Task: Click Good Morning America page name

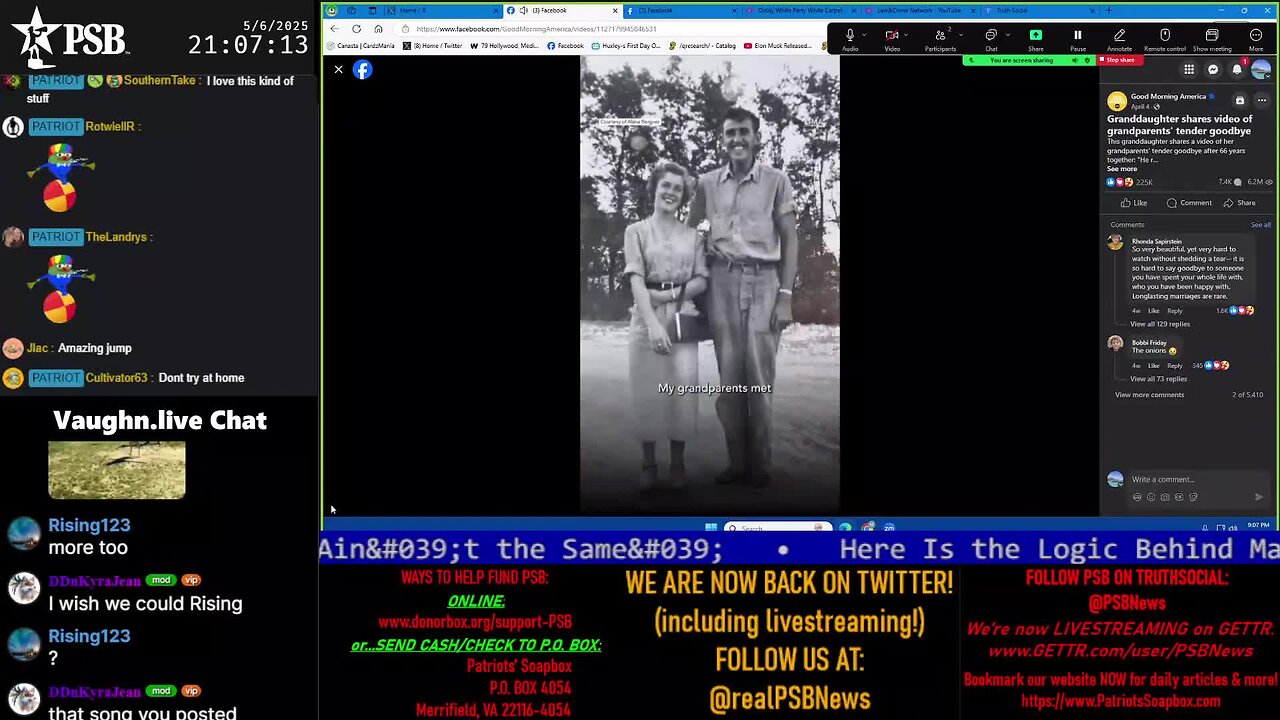Action: (1168, 97)
